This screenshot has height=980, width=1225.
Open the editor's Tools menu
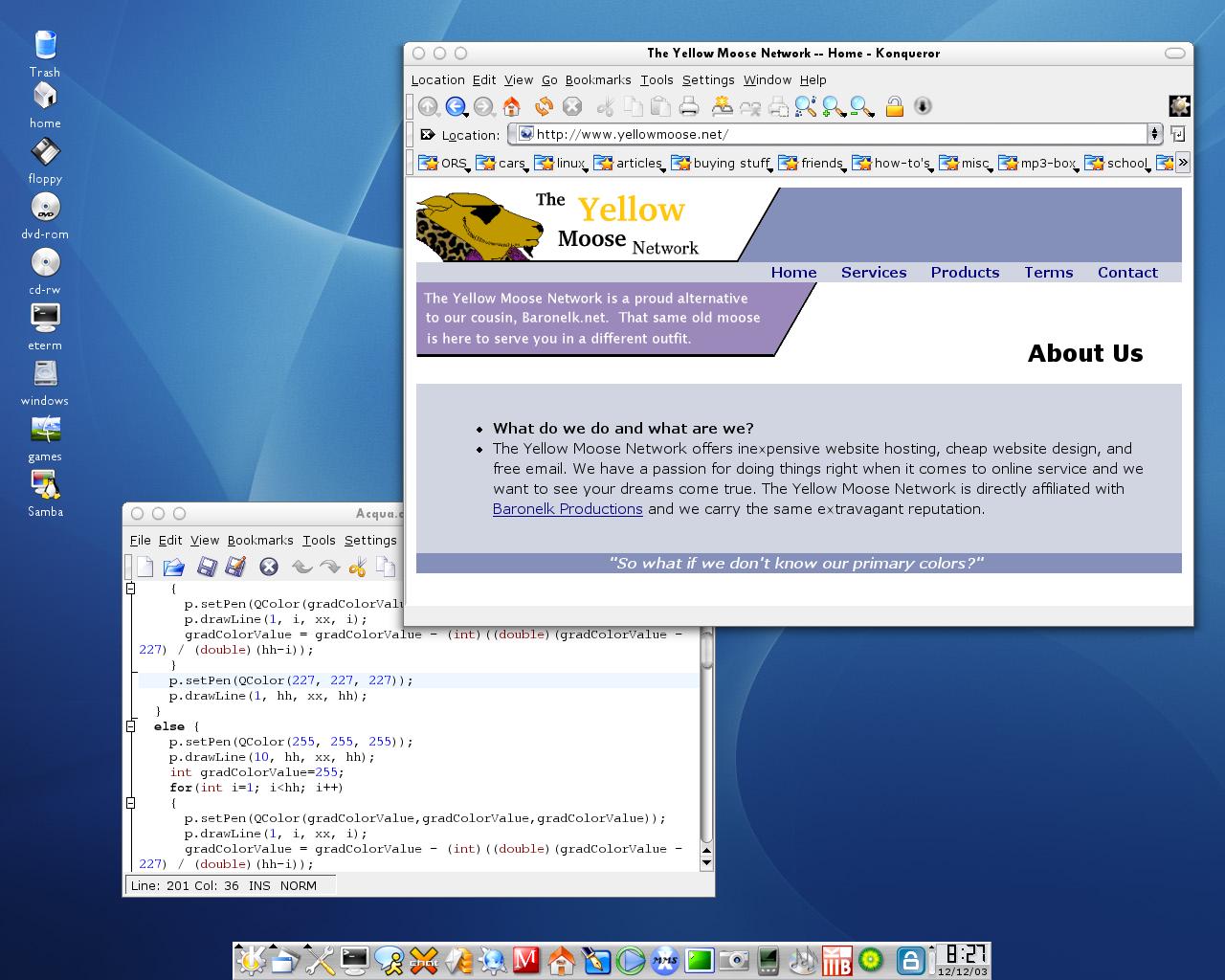(319, 541)
